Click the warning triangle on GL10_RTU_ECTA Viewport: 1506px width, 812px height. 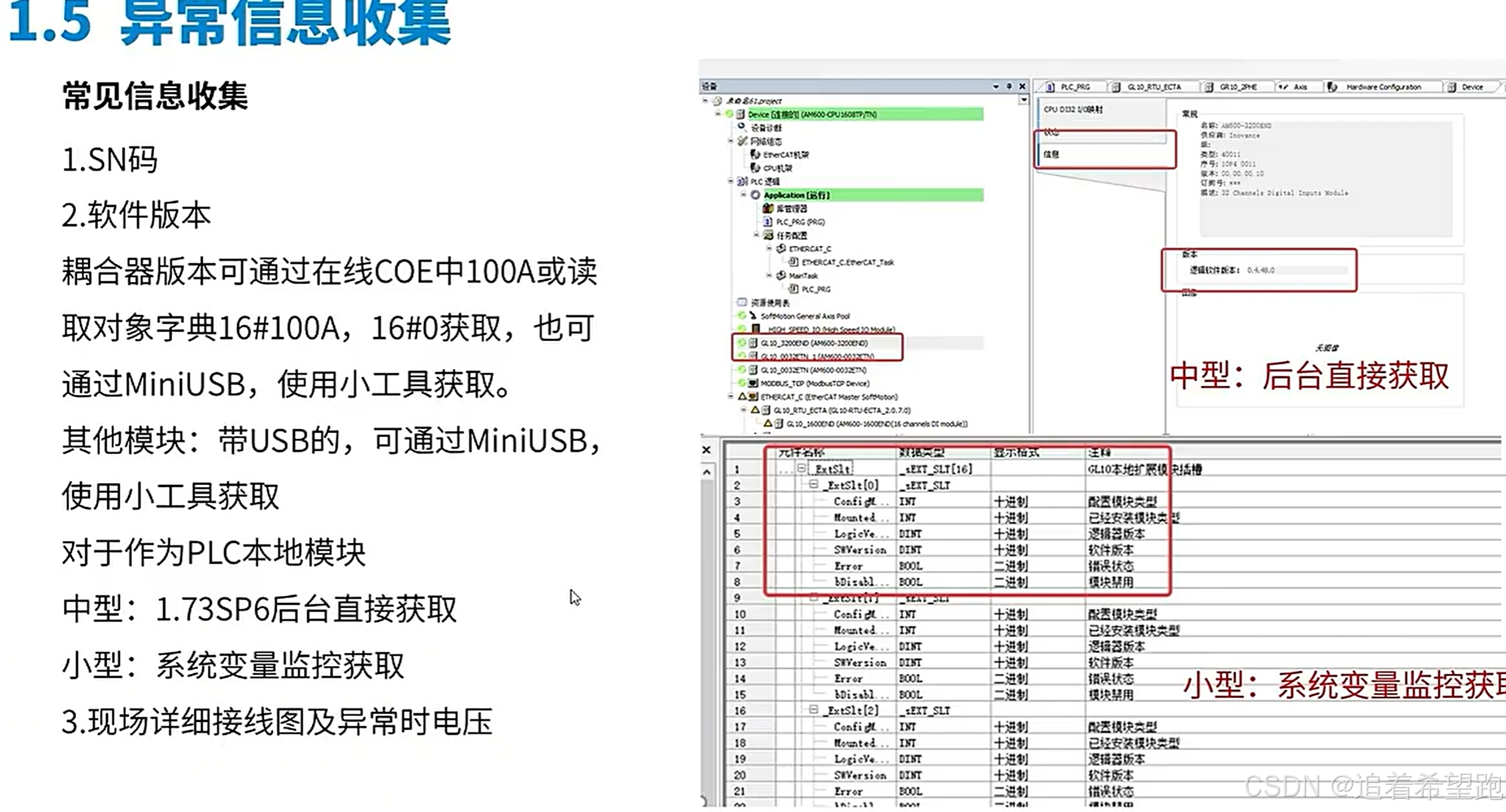(755, 410)
